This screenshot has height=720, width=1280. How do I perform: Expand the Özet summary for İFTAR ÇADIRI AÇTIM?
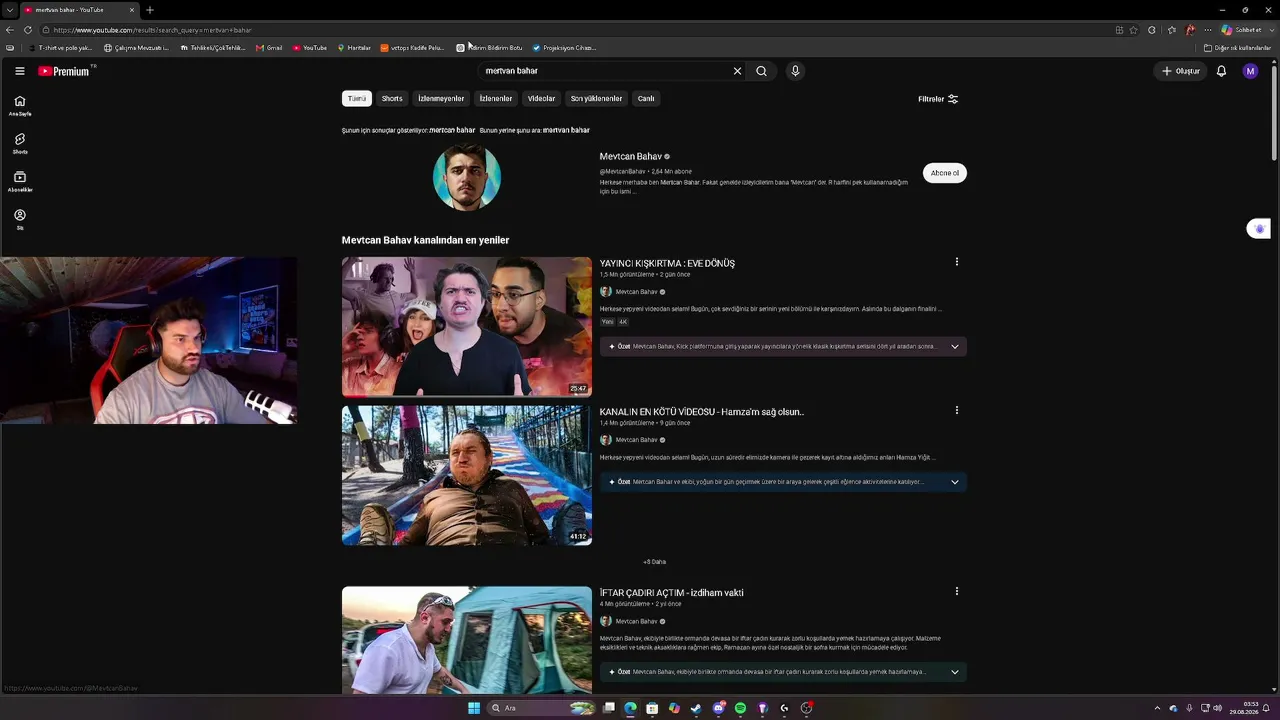pos(783,672)
